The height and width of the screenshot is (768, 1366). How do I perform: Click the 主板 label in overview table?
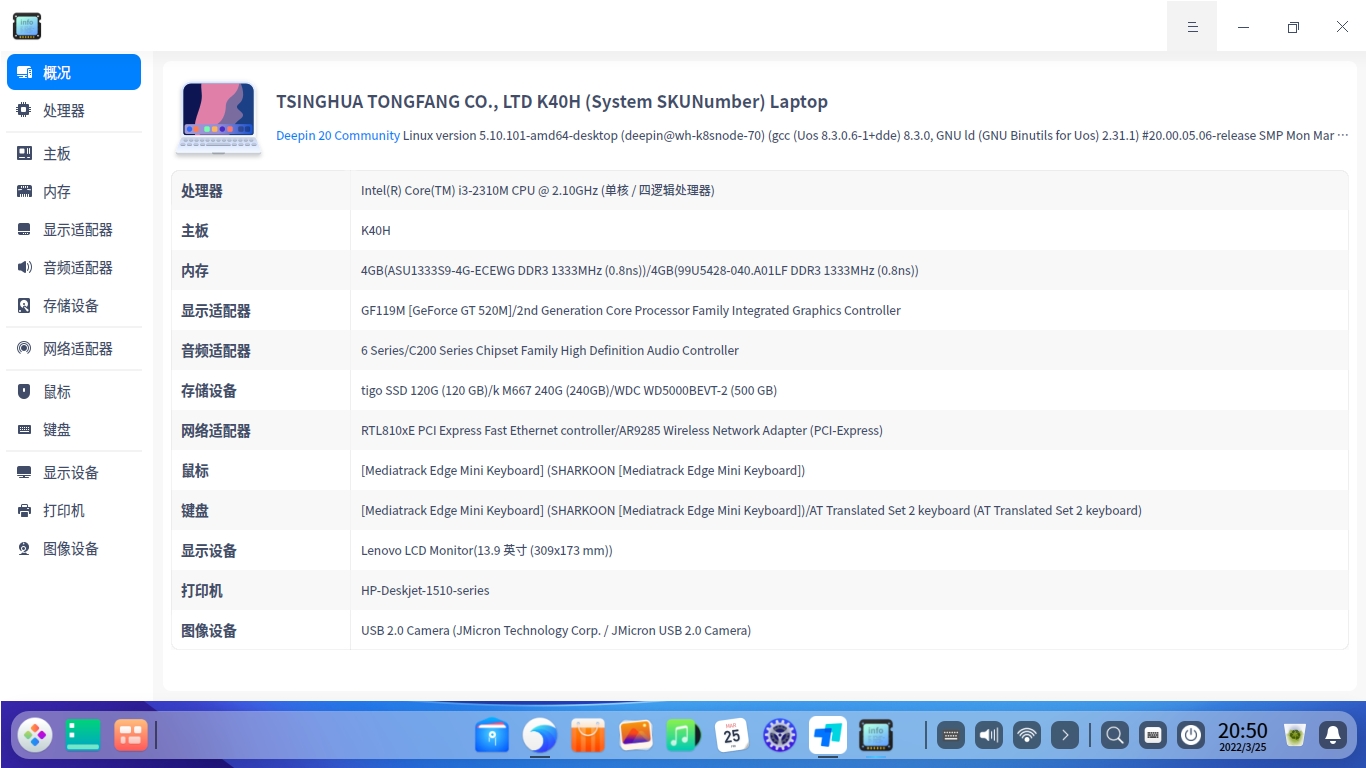pyautogui.click(x=195, y=230)
